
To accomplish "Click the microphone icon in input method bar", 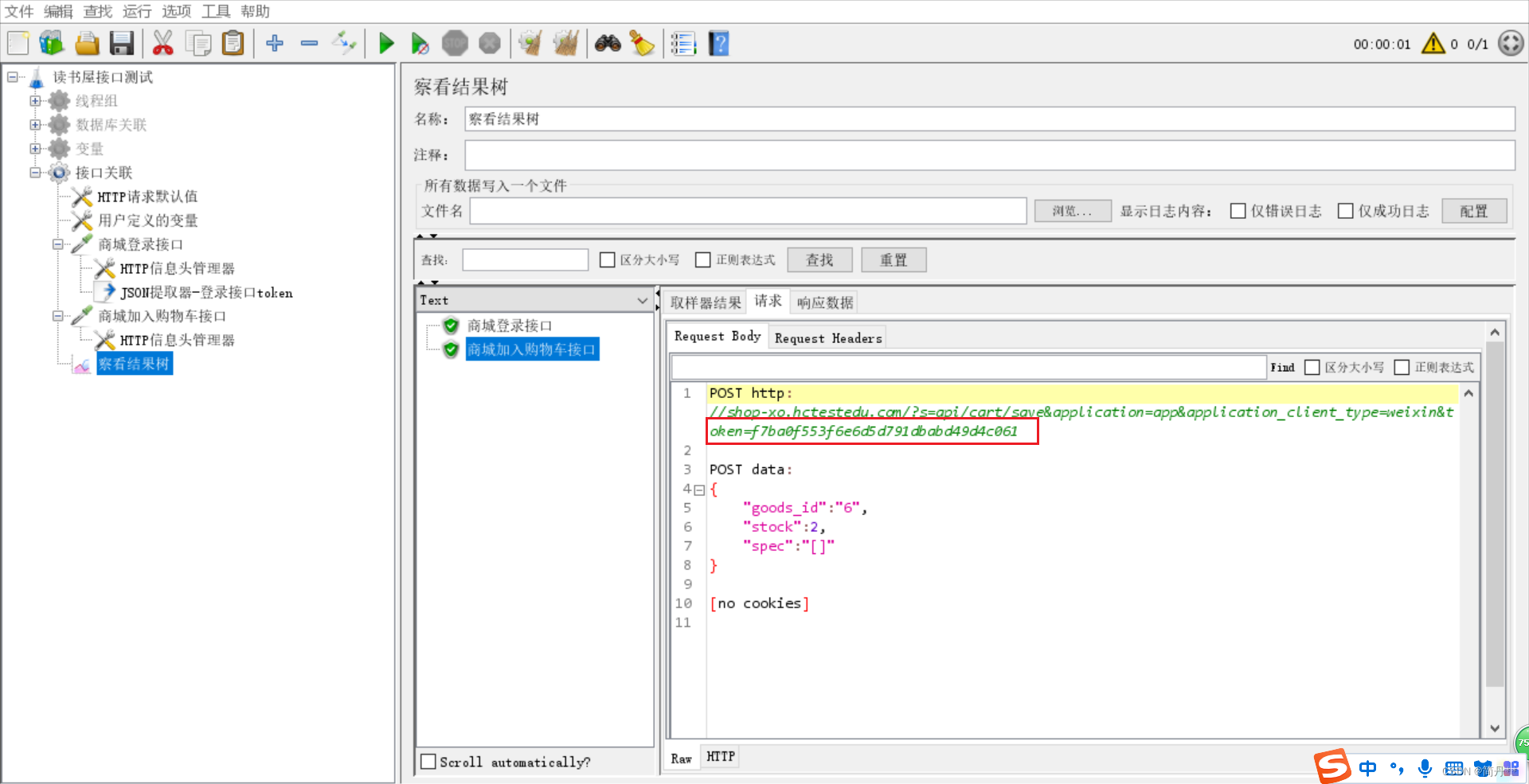I will 1425,768.
